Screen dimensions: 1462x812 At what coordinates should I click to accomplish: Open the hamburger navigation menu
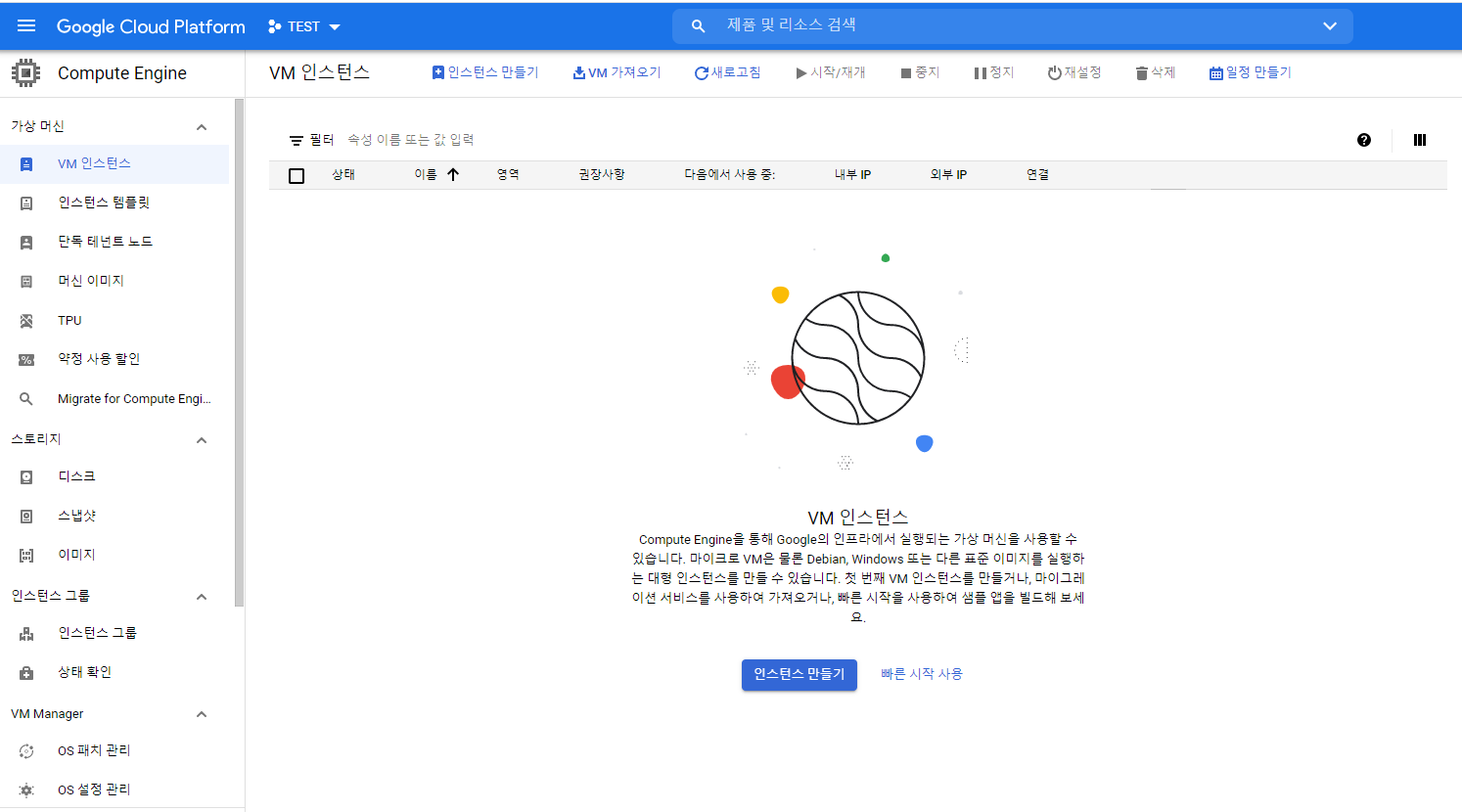(x=26, y=26)
